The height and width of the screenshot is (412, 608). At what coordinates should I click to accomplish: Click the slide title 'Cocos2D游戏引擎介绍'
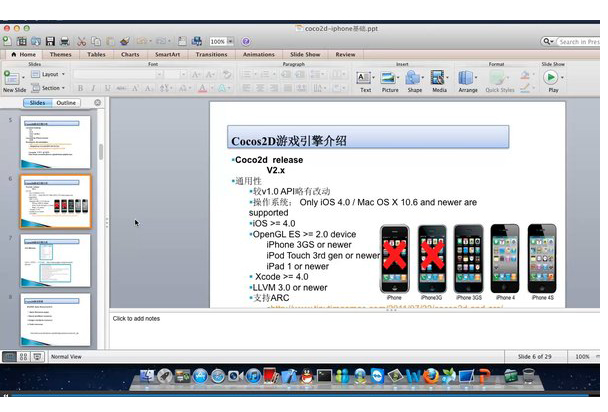coord(288,141)
